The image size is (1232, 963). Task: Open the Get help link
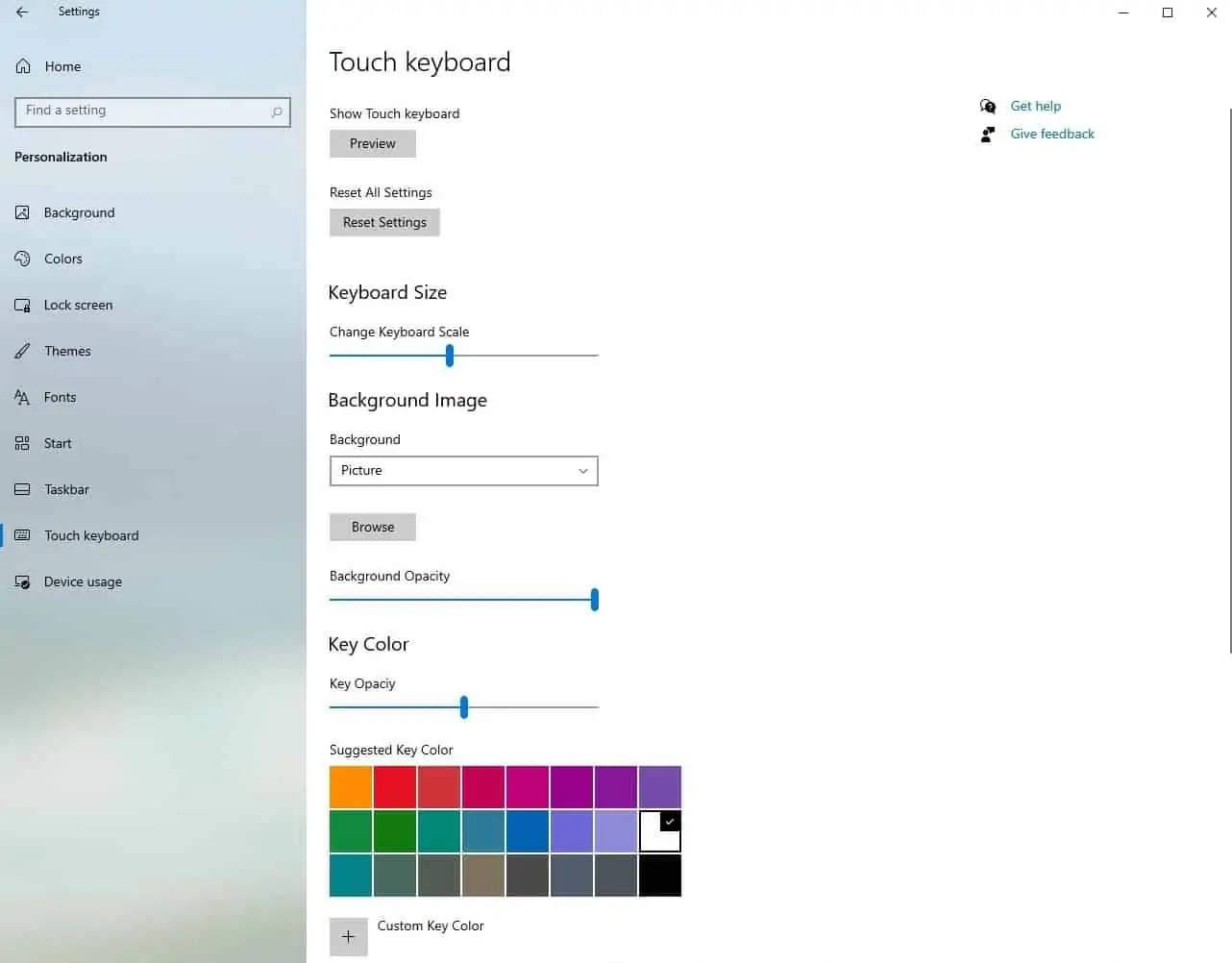pos(1035,106)
